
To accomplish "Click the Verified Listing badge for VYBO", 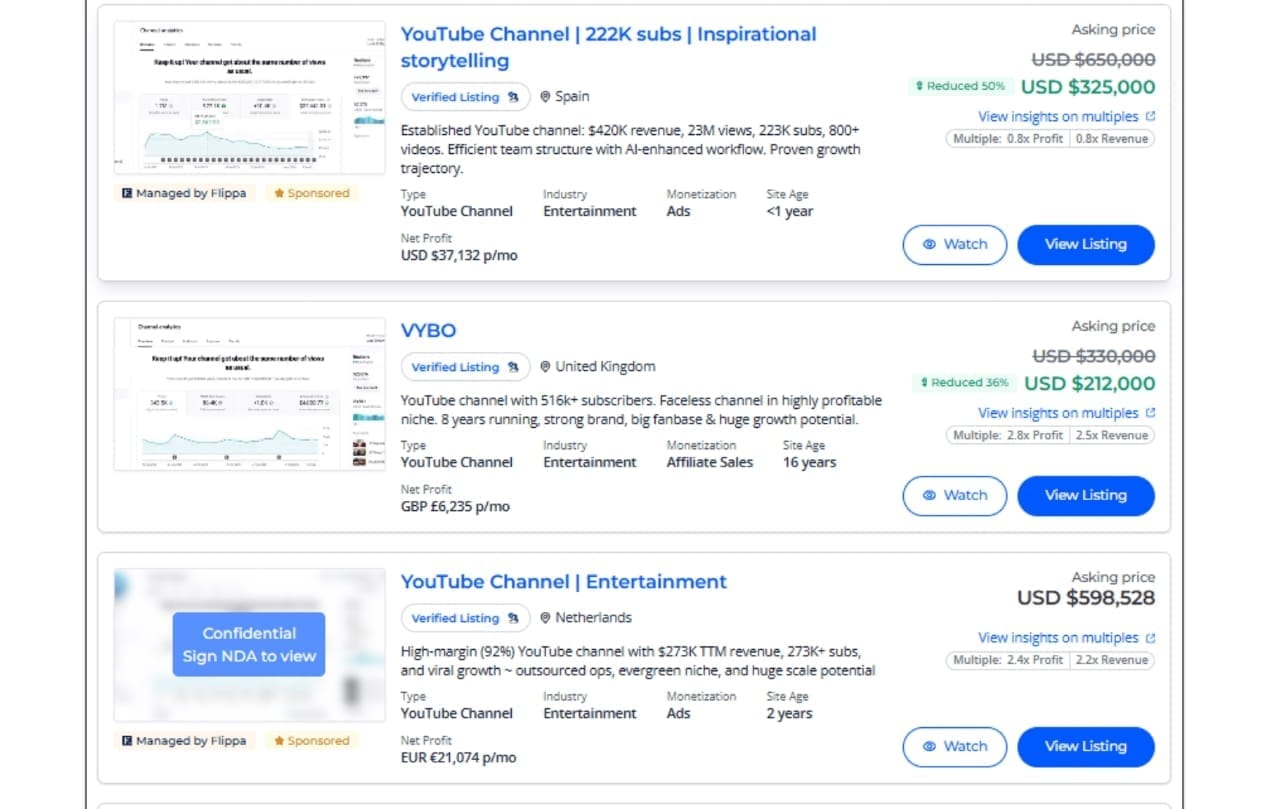I will (465, 367).
